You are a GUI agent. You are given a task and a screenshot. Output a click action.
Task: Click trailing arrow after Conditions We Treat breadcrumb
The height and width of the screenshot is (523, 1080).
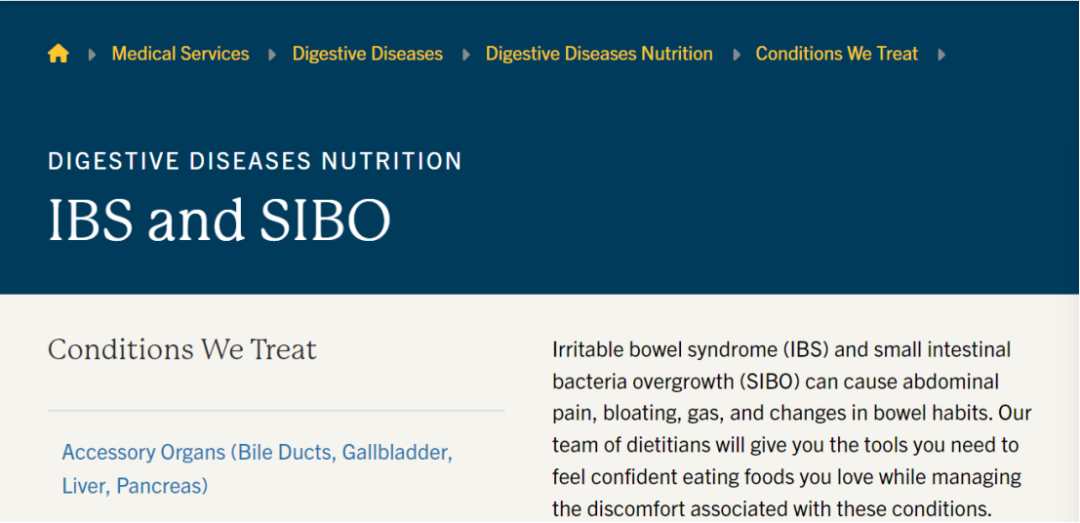(x=941, y=55)
